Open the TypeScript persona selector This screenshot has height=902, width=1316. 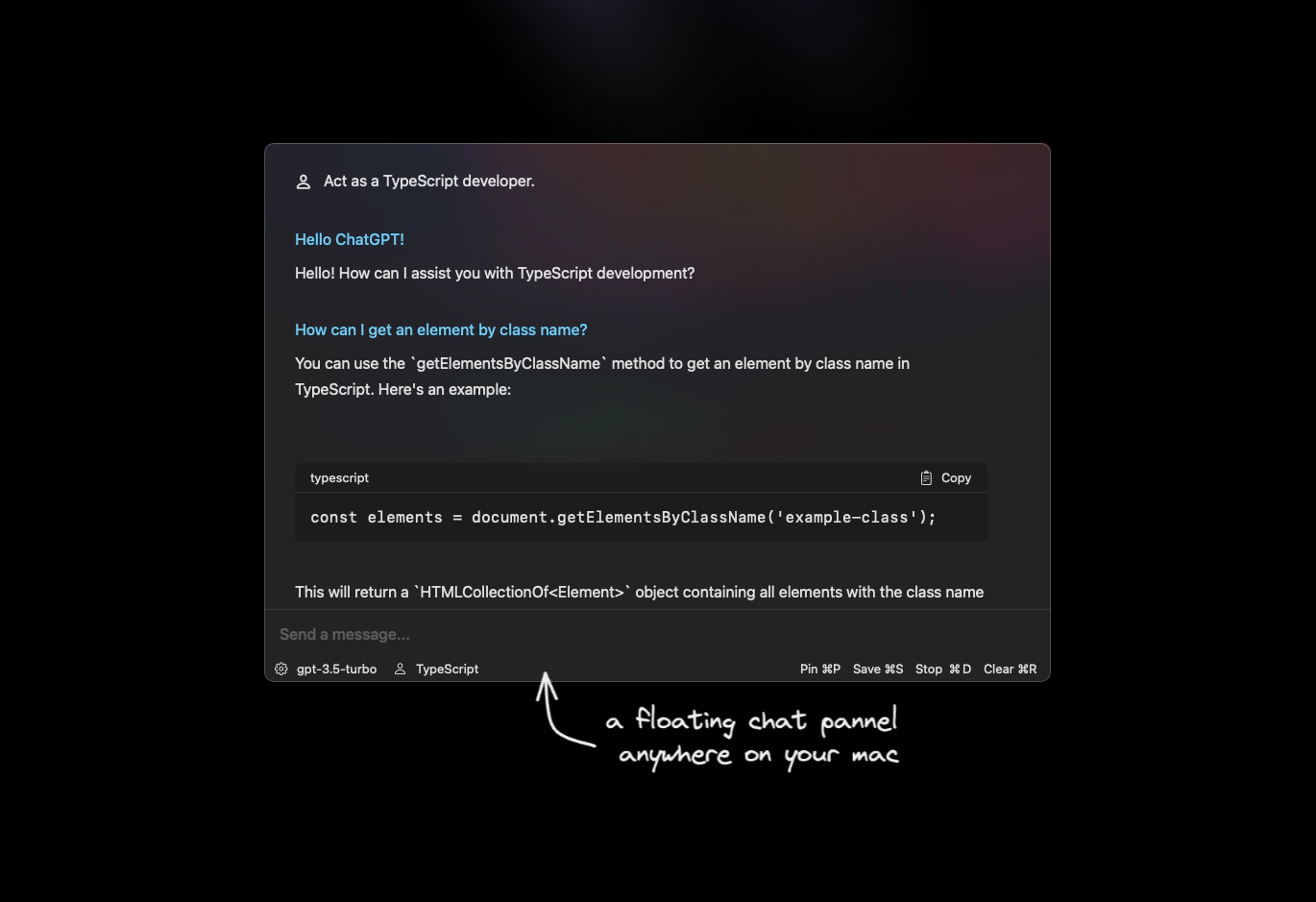(436, 669)
